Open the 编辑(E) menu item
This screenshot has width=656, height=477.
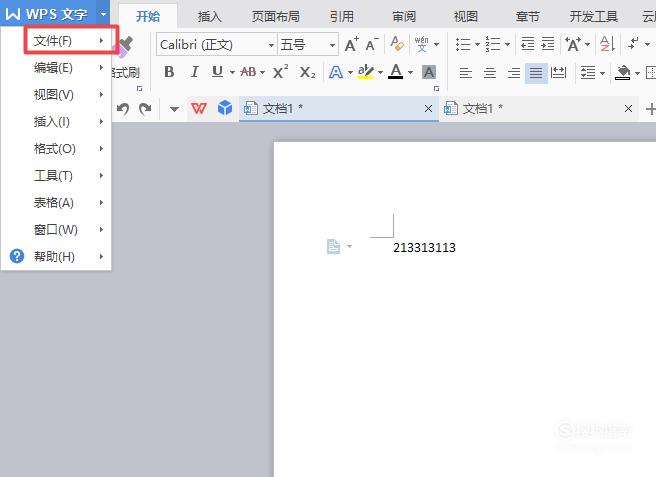point(56,67)
